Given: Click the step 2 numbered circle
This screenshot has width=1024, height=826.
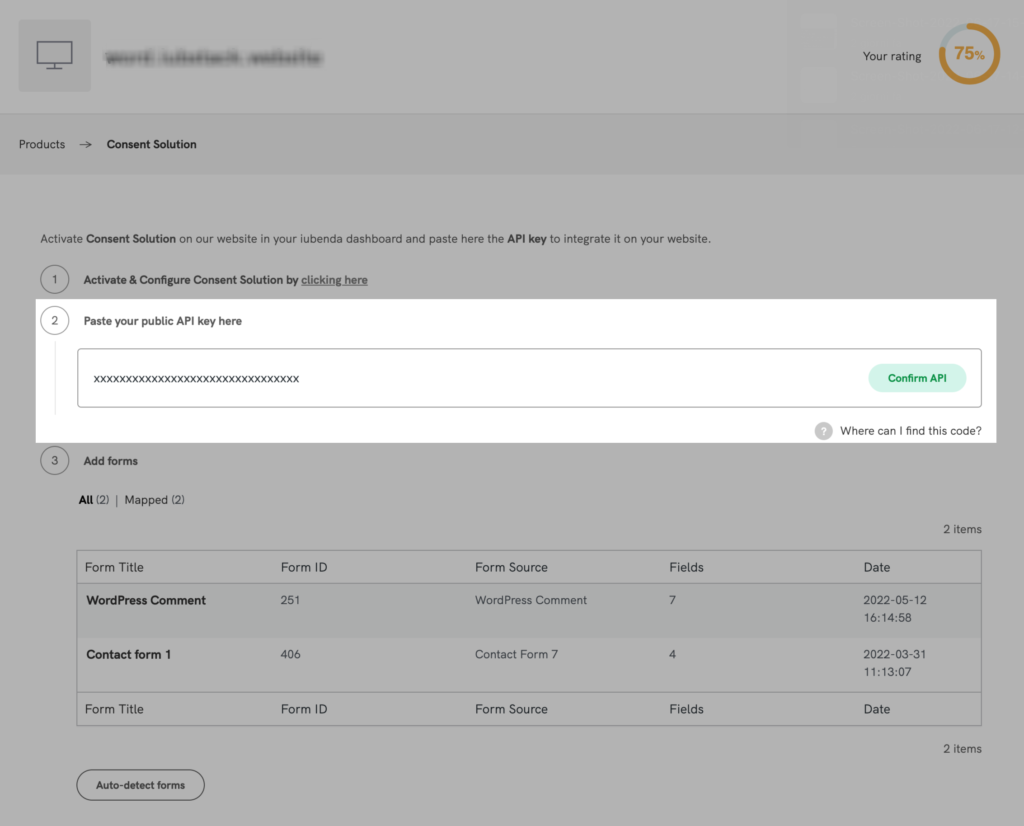Looking at the screenshot, I should point(55,320).
